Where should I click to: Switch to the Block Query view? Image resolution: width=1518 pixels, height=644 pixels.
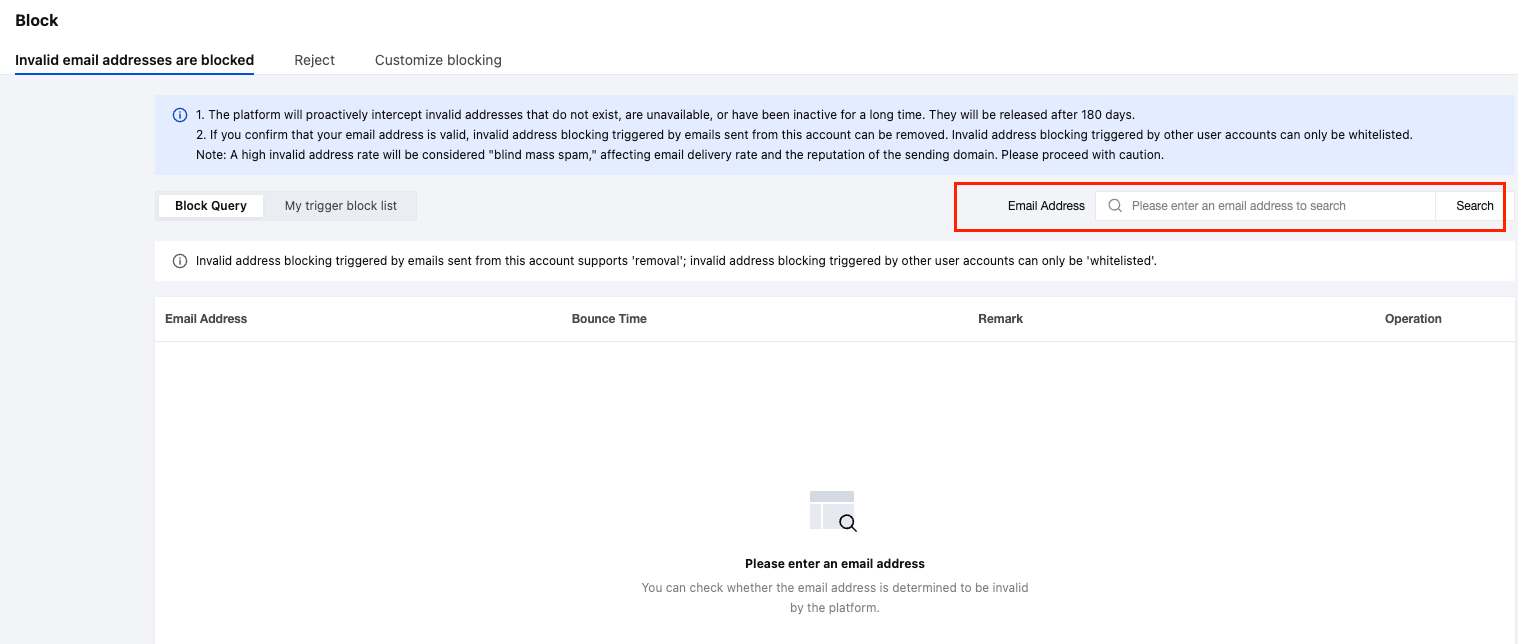(x=210, y=206)
